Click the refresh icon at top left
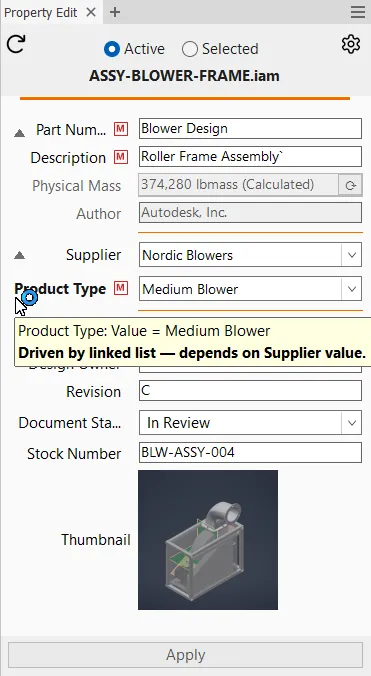This screenshot has width=371, height=676. coord(16,44)
